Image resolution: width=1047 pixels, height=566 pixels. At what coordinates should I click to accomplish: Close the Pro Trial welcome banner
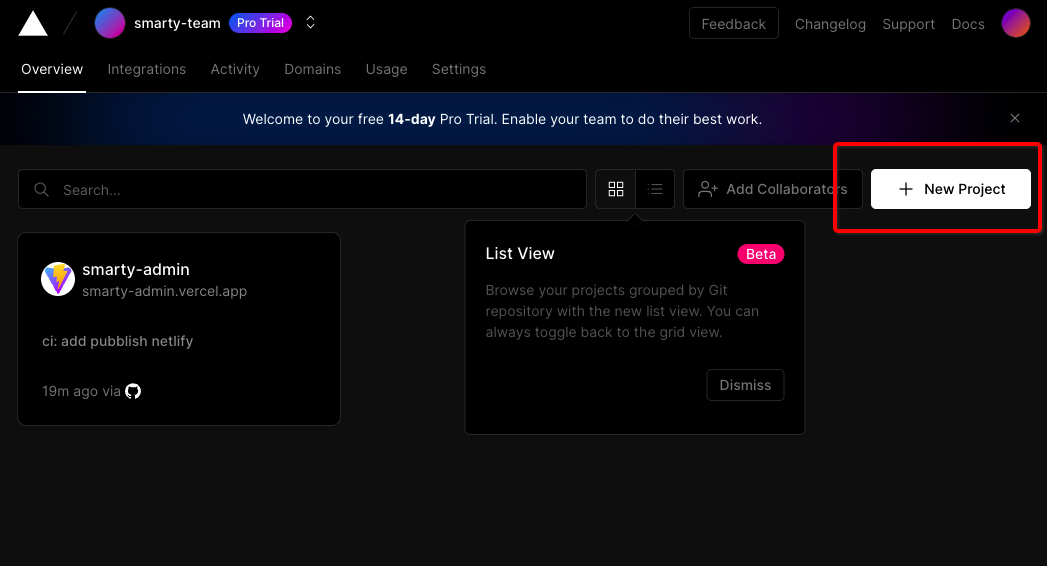1015,118
